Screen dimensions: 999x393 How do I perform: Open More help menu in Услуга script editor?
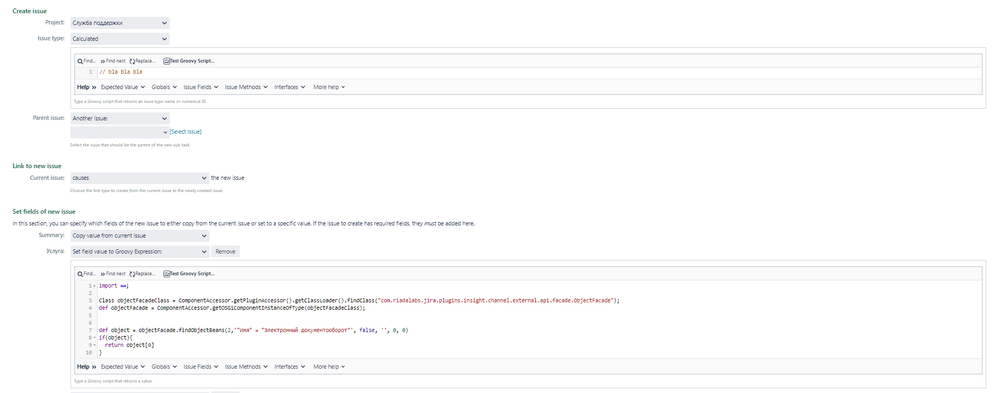[329, 367]
